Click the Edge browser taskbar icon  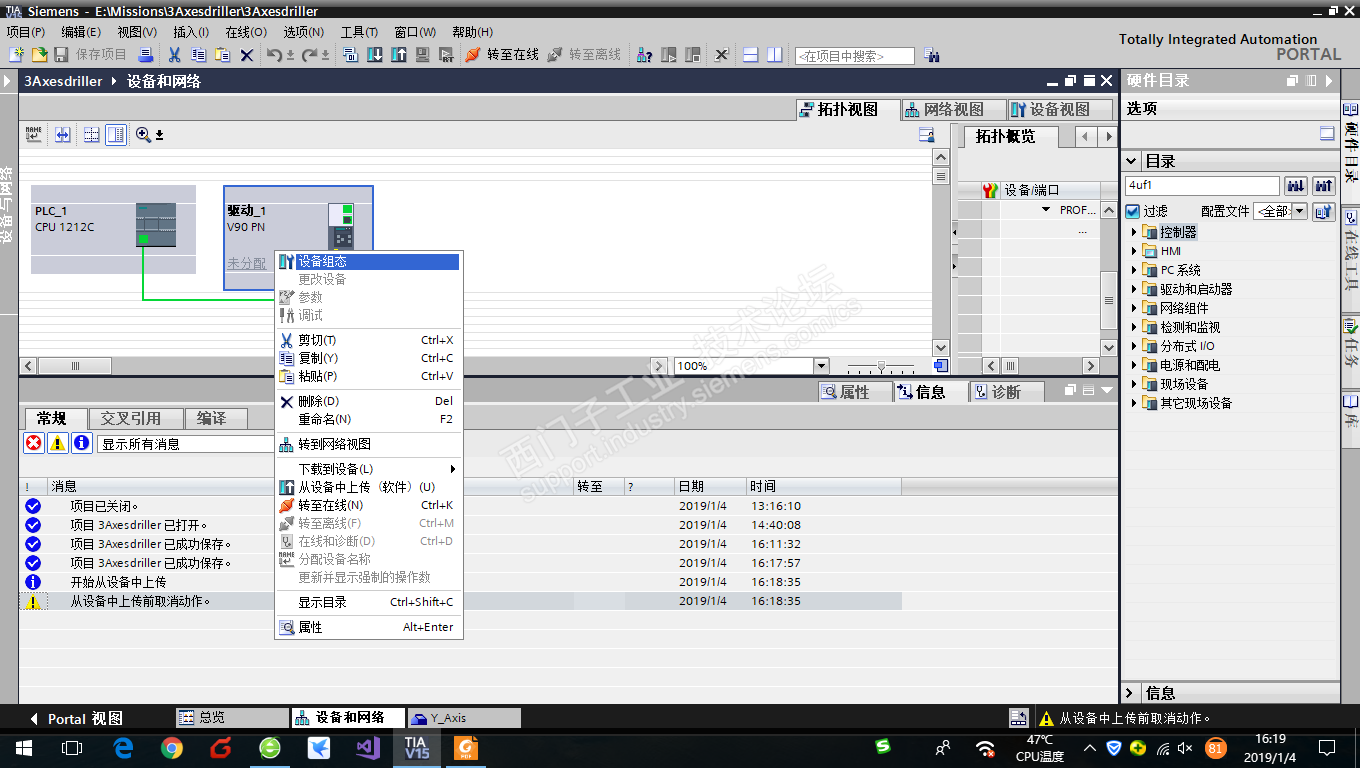pos(123,748)
